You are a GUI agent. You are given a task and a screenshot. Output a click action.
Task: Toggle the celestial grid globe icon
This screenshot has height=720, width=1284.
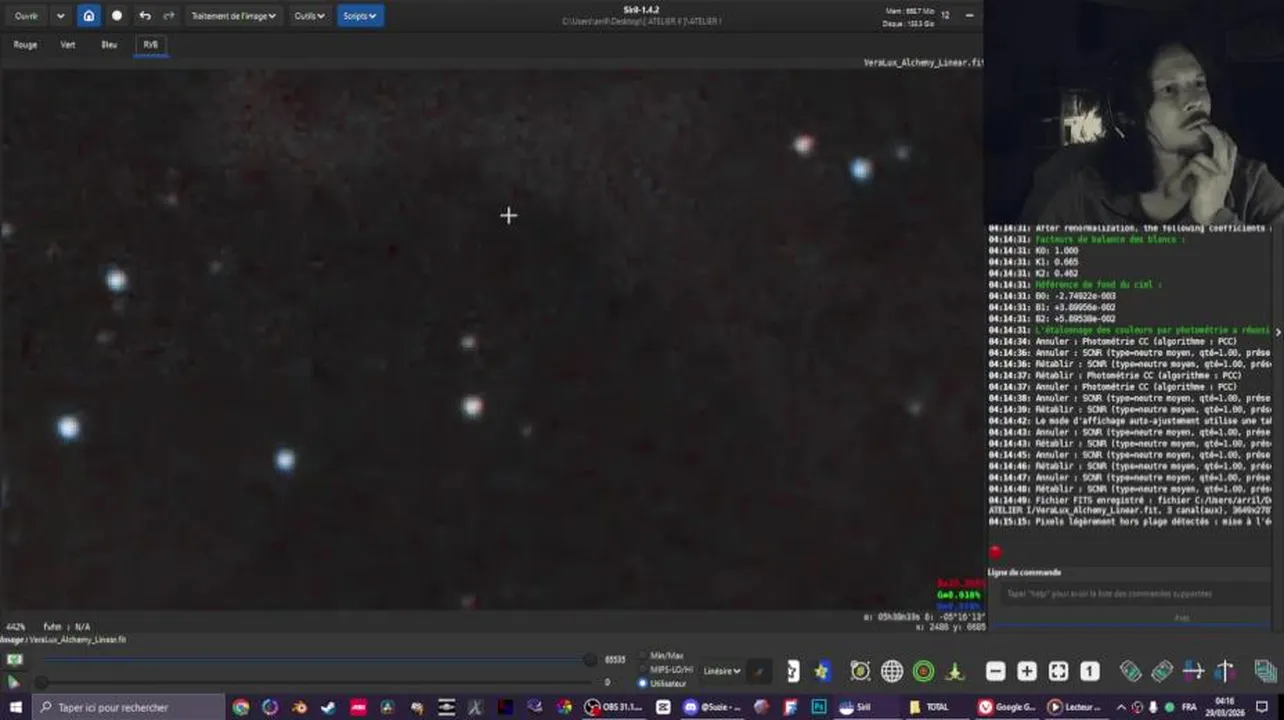(x=892, y=672)
